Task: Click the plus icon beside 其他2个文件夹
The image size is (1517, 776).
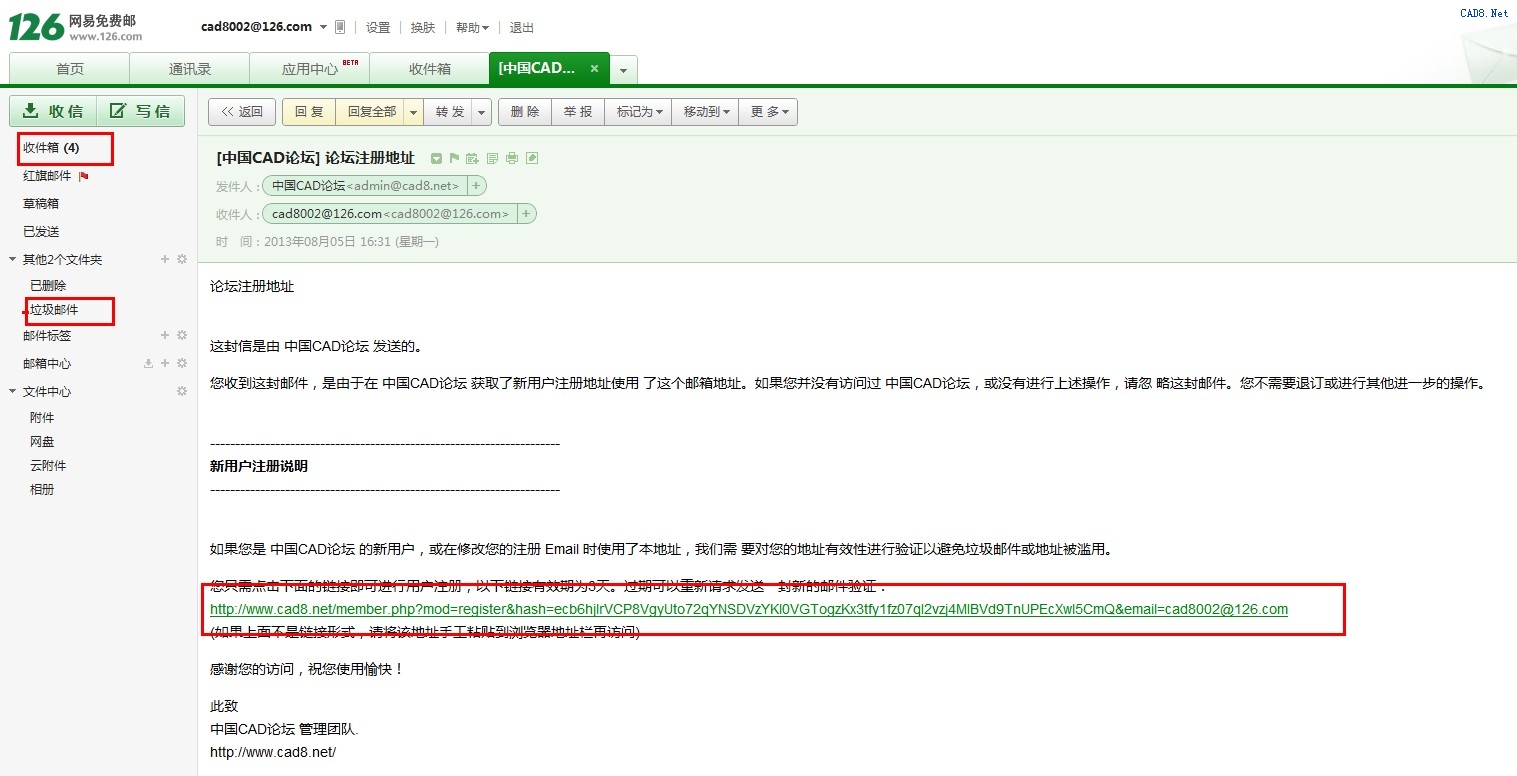Action: click(x=165, y=259)
